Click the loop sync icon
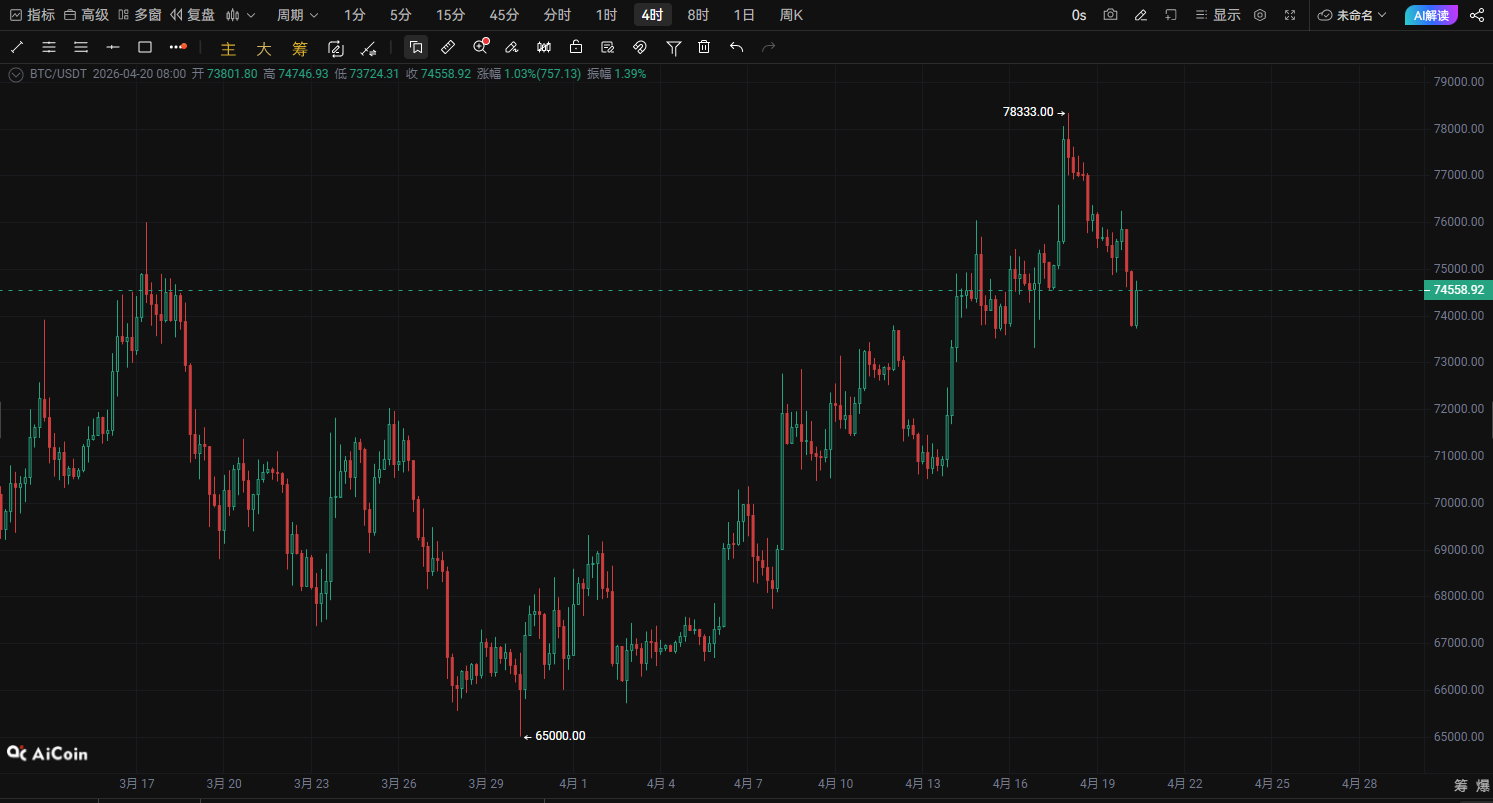This screenshot has height=803, width=1493. [336, 48]
